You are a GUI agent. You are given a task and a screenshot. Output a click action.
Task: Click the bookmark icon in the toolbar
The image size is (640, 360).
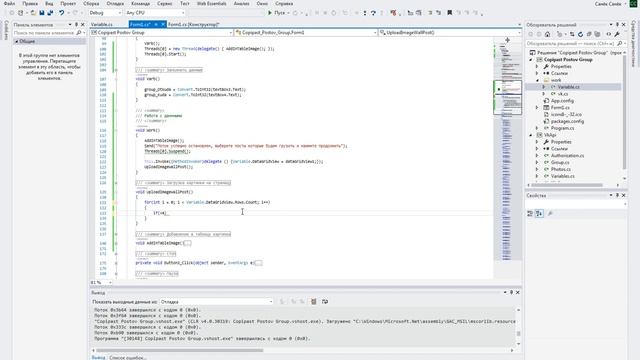[x=449, y=13]
